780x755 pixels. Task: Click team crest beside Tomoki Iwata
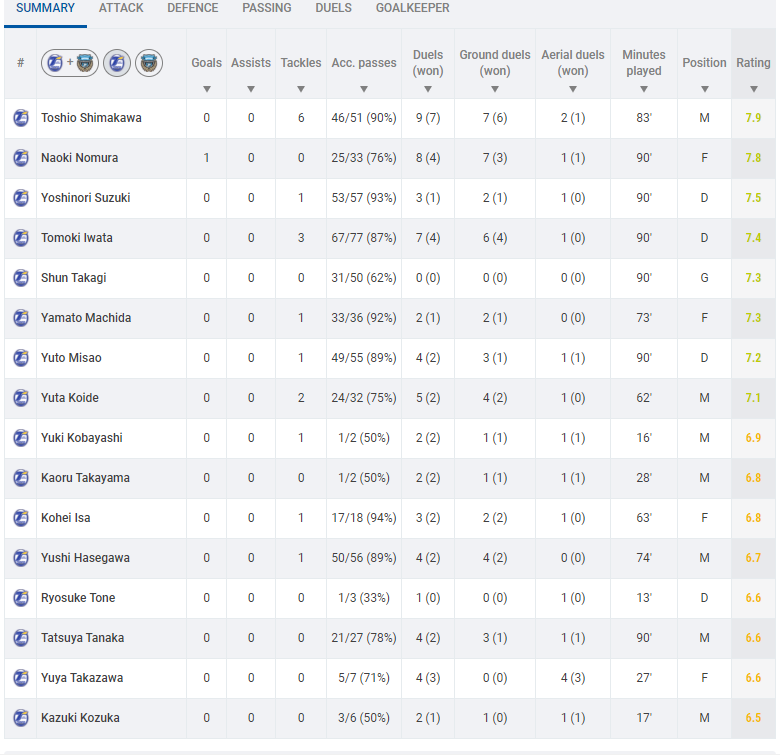tap(20, 238)
